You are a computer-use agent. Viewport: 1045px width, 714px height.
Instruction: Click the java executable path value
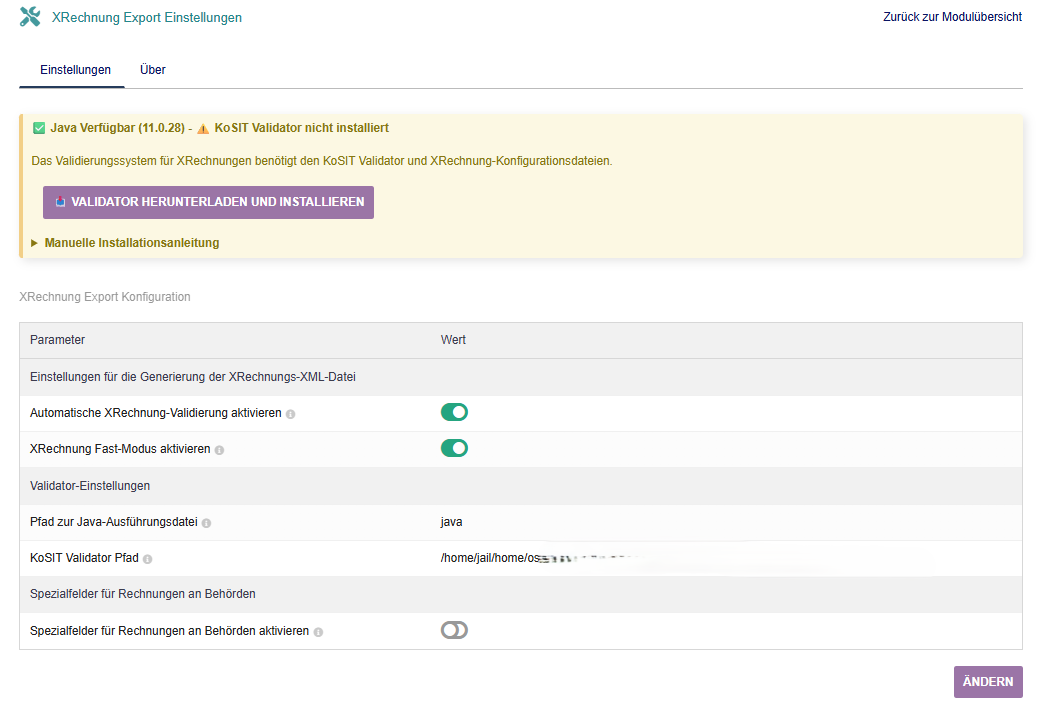[452, 522]
